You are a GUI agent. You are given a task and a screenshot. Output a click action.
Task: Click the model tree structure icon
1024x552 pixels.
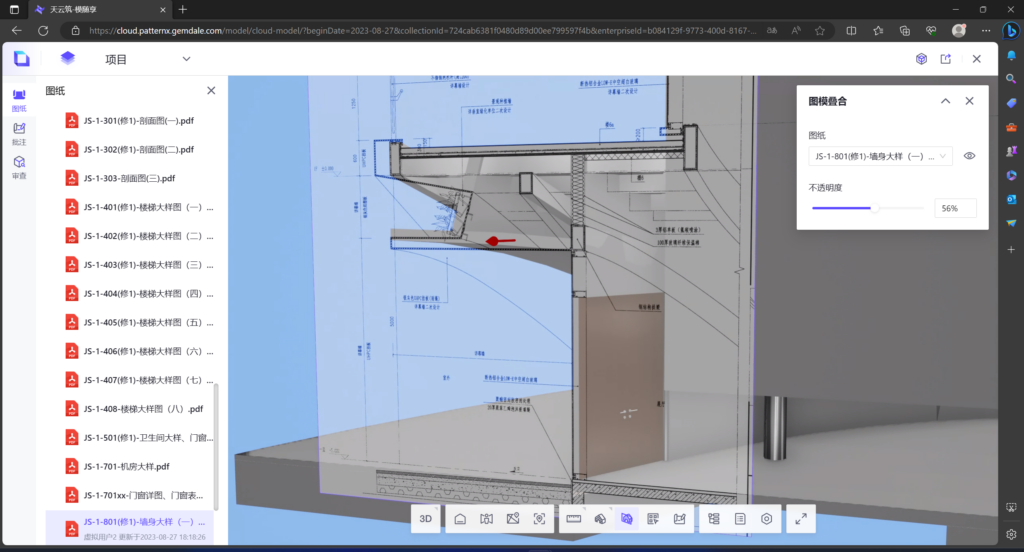pyautogui.click(x=713, y=519)
